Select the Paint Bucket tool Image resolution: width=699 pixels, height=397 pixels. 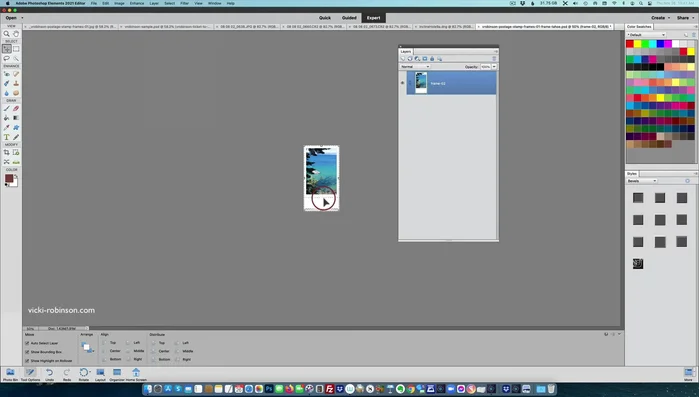(7, 118)
